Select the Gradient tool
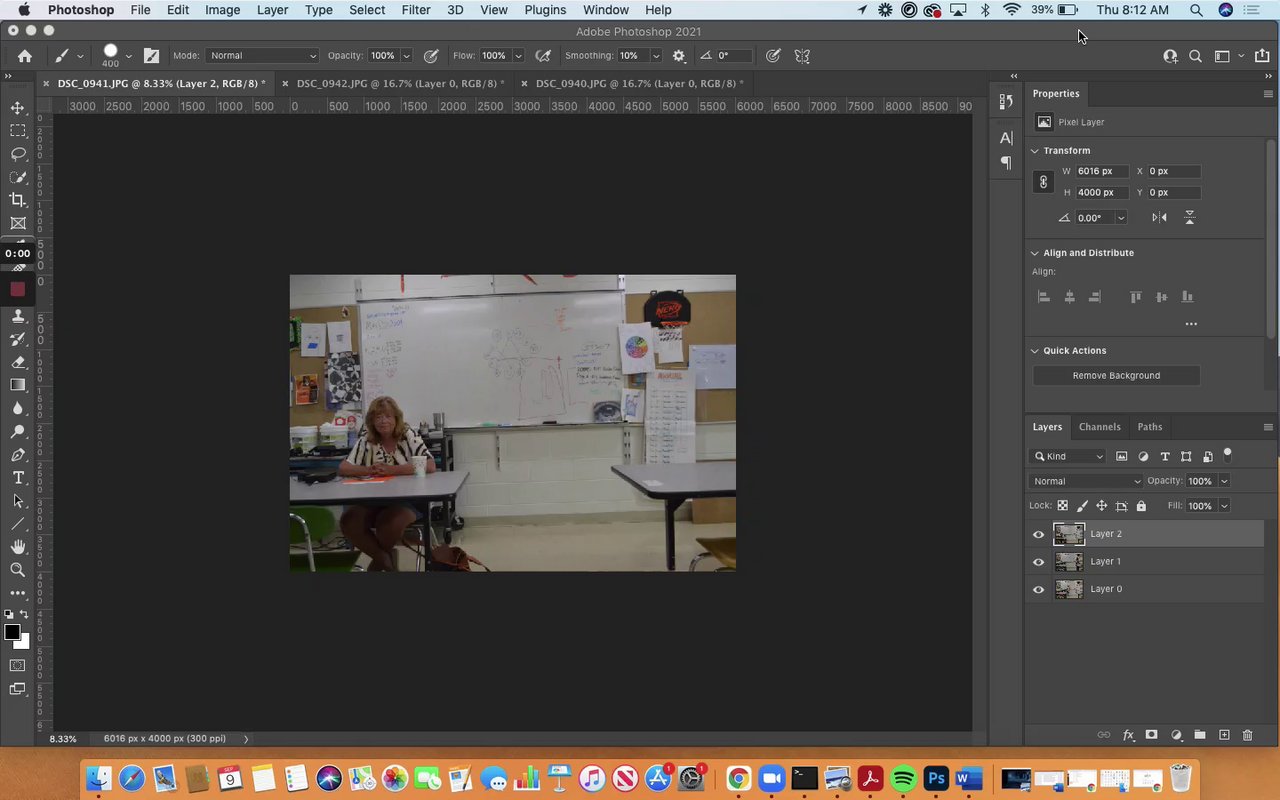The image size is (1280, 800). point(18,385)
